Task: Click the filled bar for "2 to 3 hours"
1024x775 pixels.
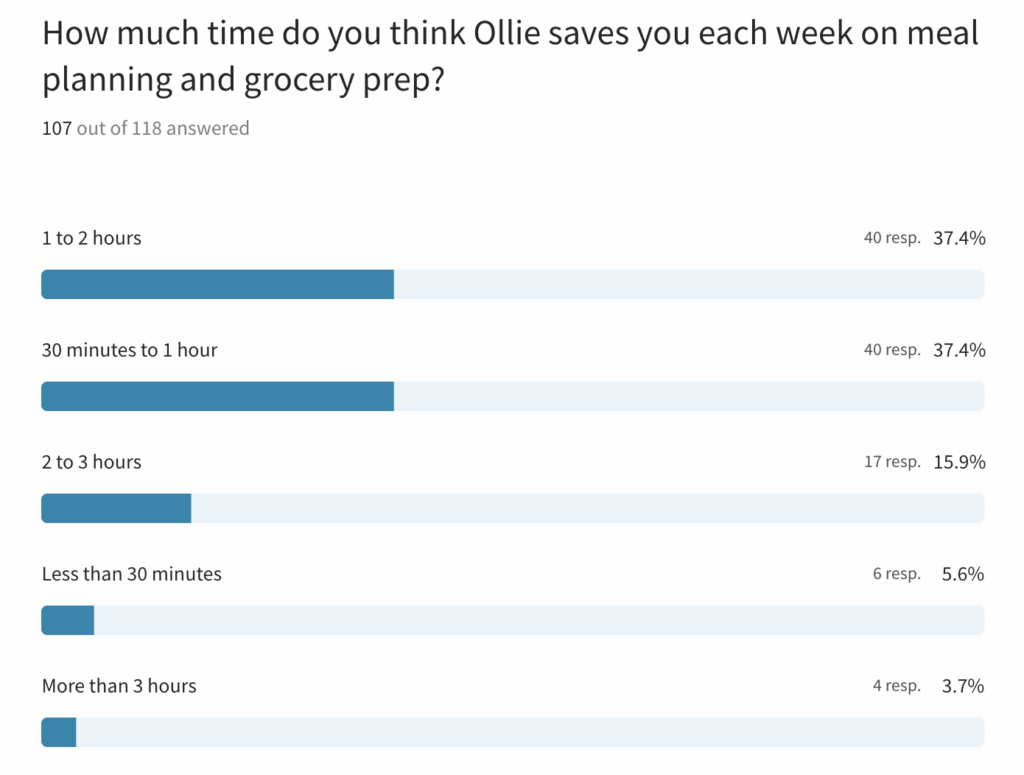Action: click(x=116, y=509)
